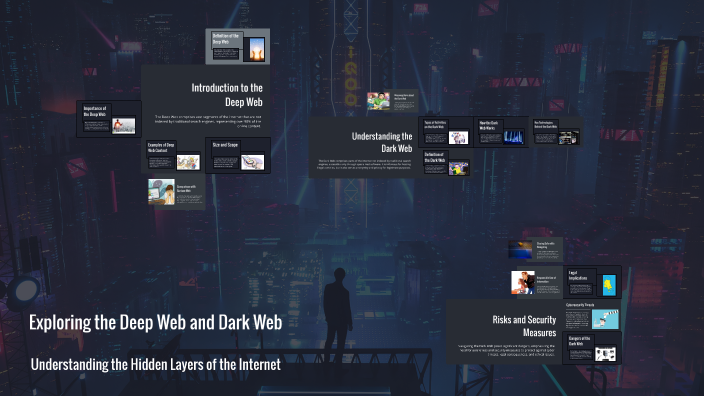
Task: Open the 'Comparison with Surface Web' slide
Action: click(176, 192)
